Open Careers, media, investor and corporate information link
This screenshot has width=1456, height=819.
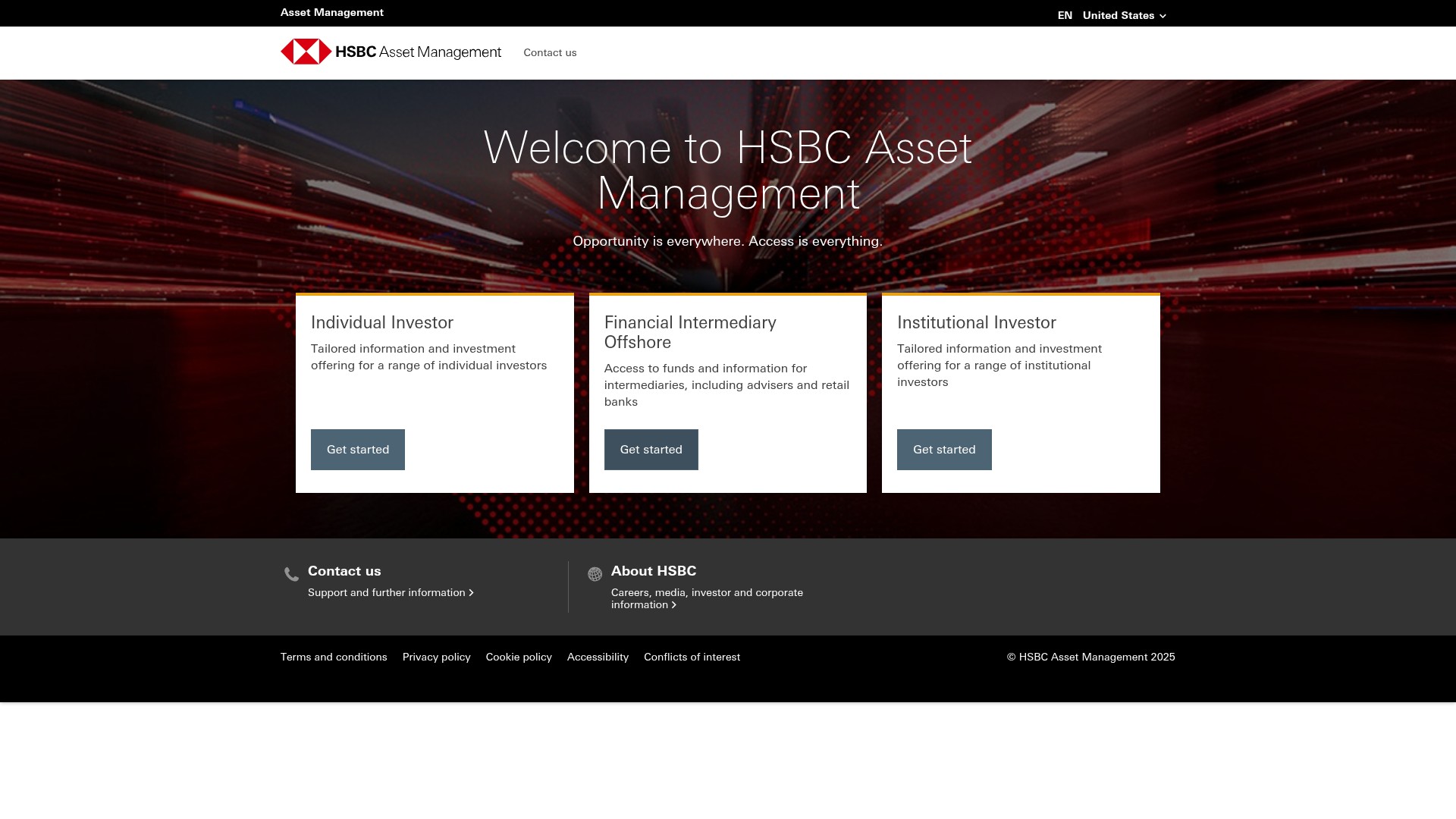click(x=707, y=598)
